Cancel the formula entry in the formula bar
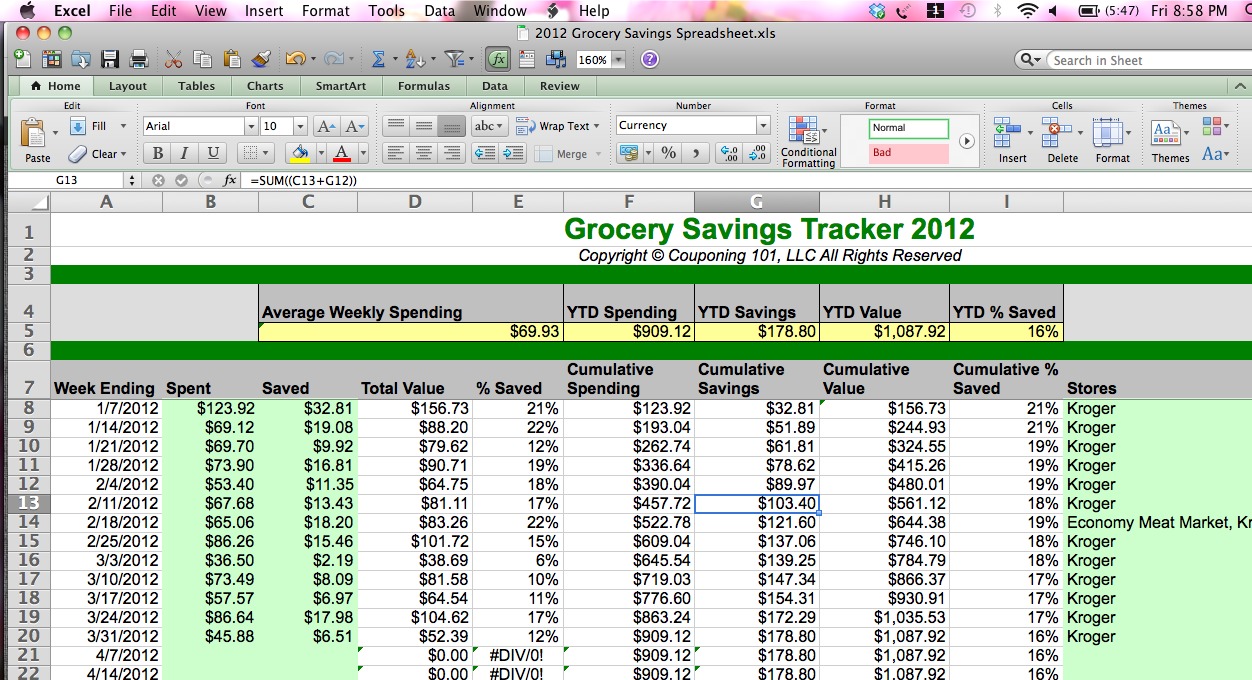The height and width of the screenshot is (680, 1252). pyautogui.click(x=158, y=180)
